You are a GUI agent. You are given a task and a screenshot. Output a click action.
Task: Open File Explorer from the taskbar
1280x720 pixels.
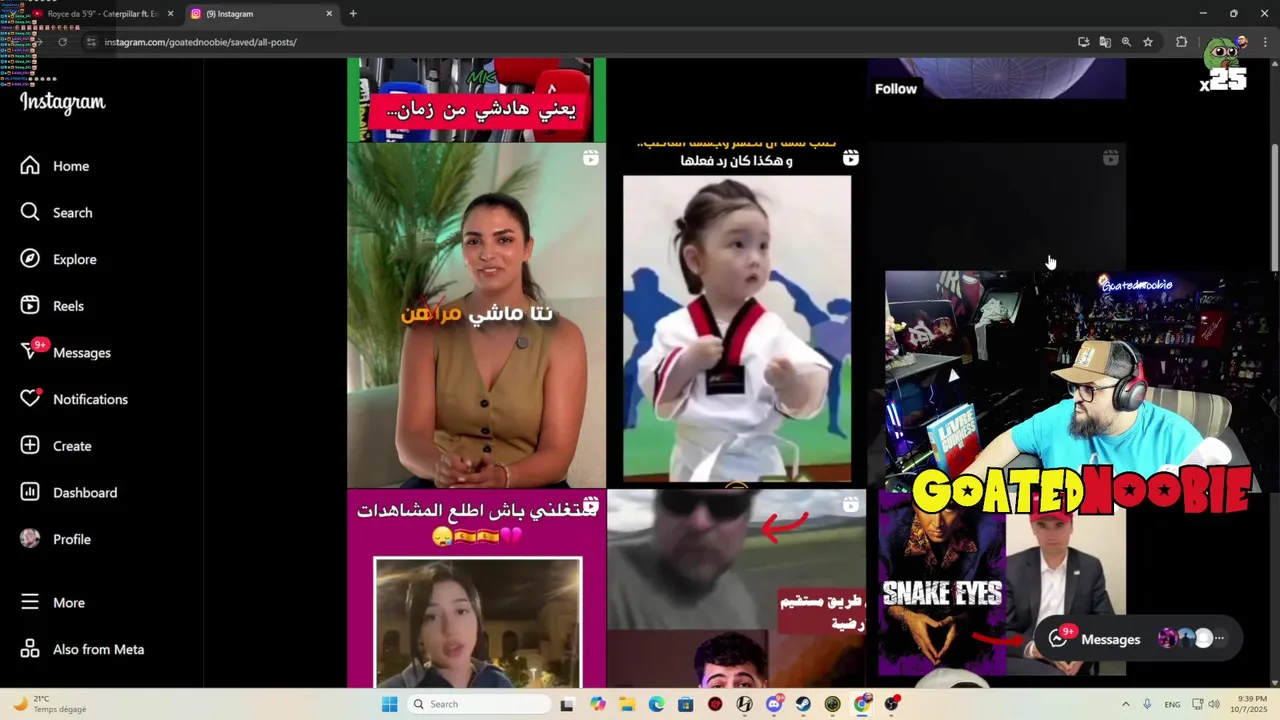pos(627,704)
